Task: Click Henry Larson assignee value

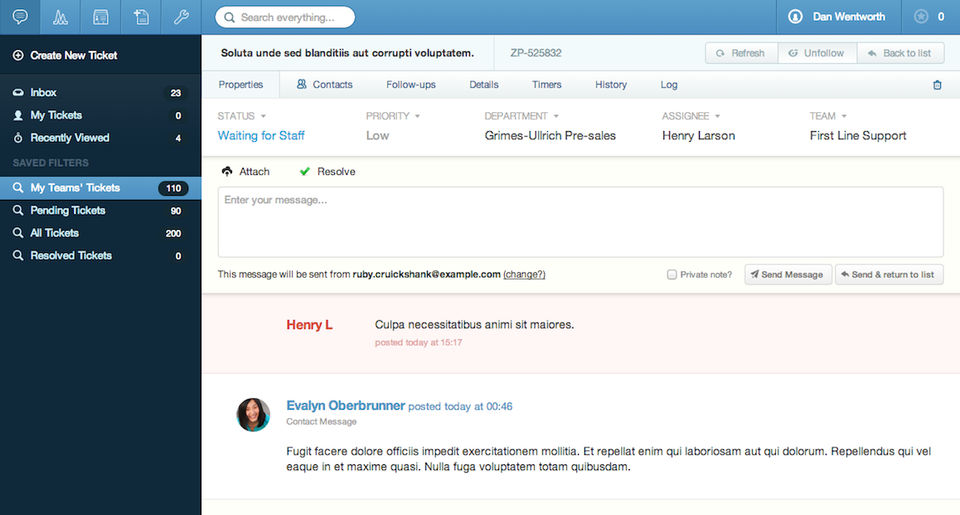Action: pyautogui.click(x=699, y=135)
